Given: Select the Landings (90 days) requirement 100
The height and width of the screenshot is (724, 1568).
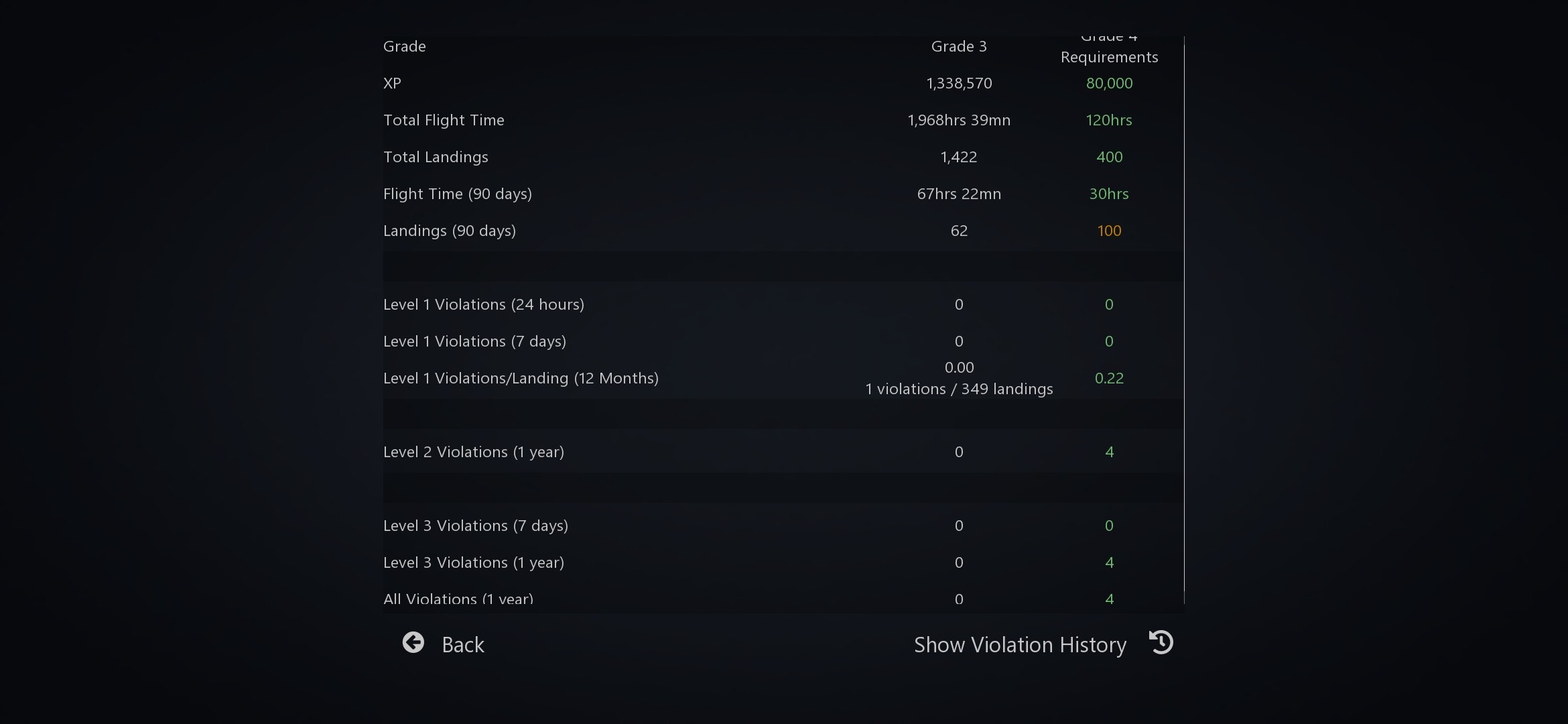Looking at the screenshot, I should (1109, 231).
